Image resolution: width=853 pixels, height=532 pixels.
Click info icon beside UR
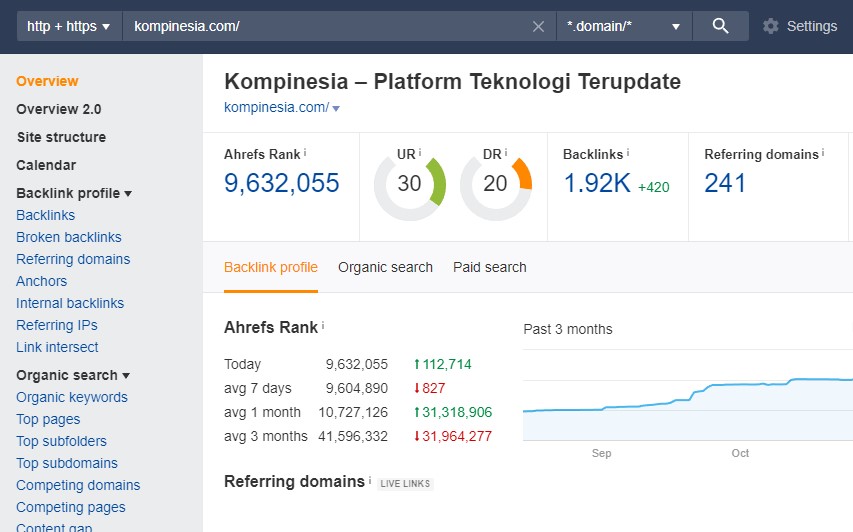[x=420, y=153]
